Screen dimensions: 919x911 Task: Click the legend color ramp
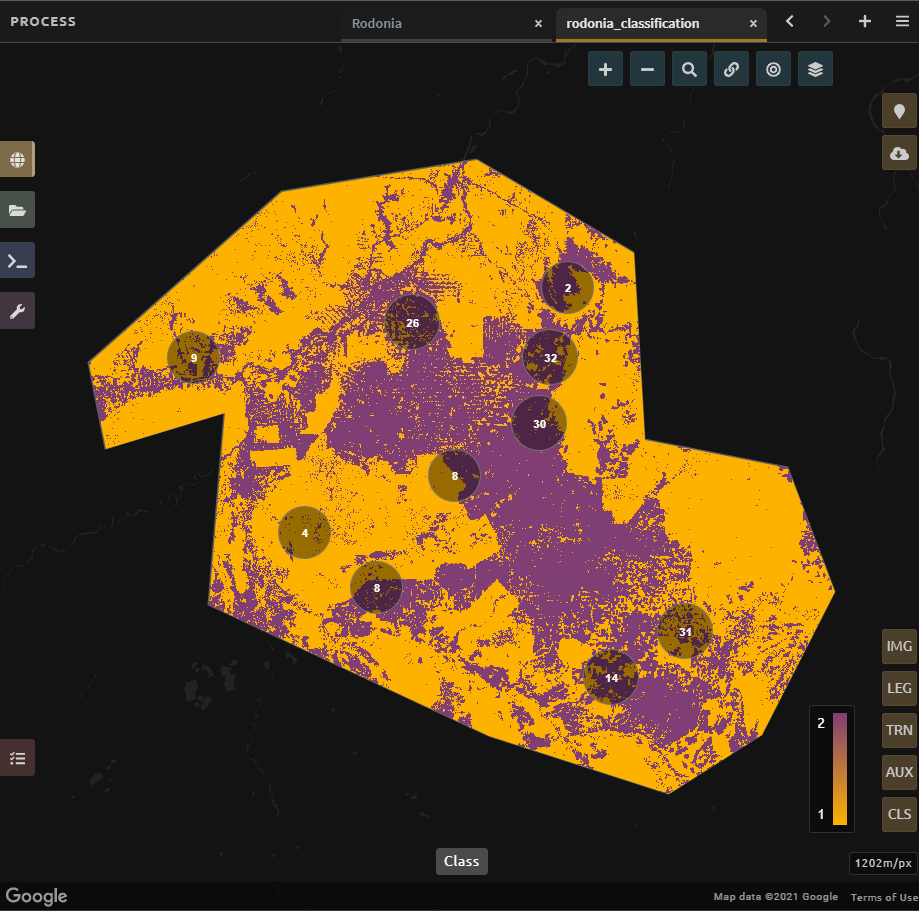point(840,770)
